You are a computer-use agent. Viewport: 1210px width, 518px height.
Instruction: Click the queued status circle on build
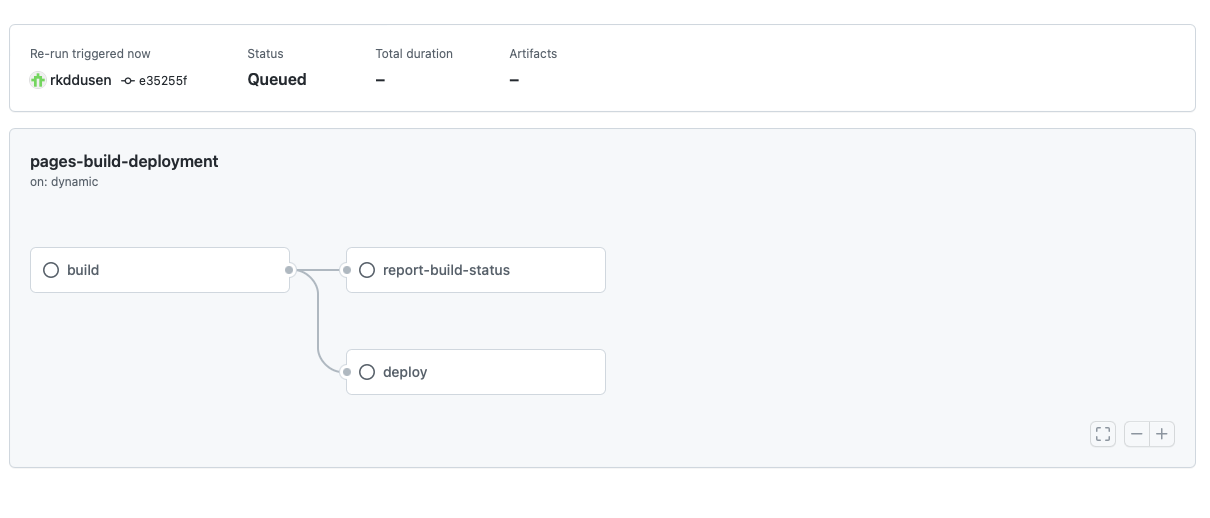click(51, 270)
